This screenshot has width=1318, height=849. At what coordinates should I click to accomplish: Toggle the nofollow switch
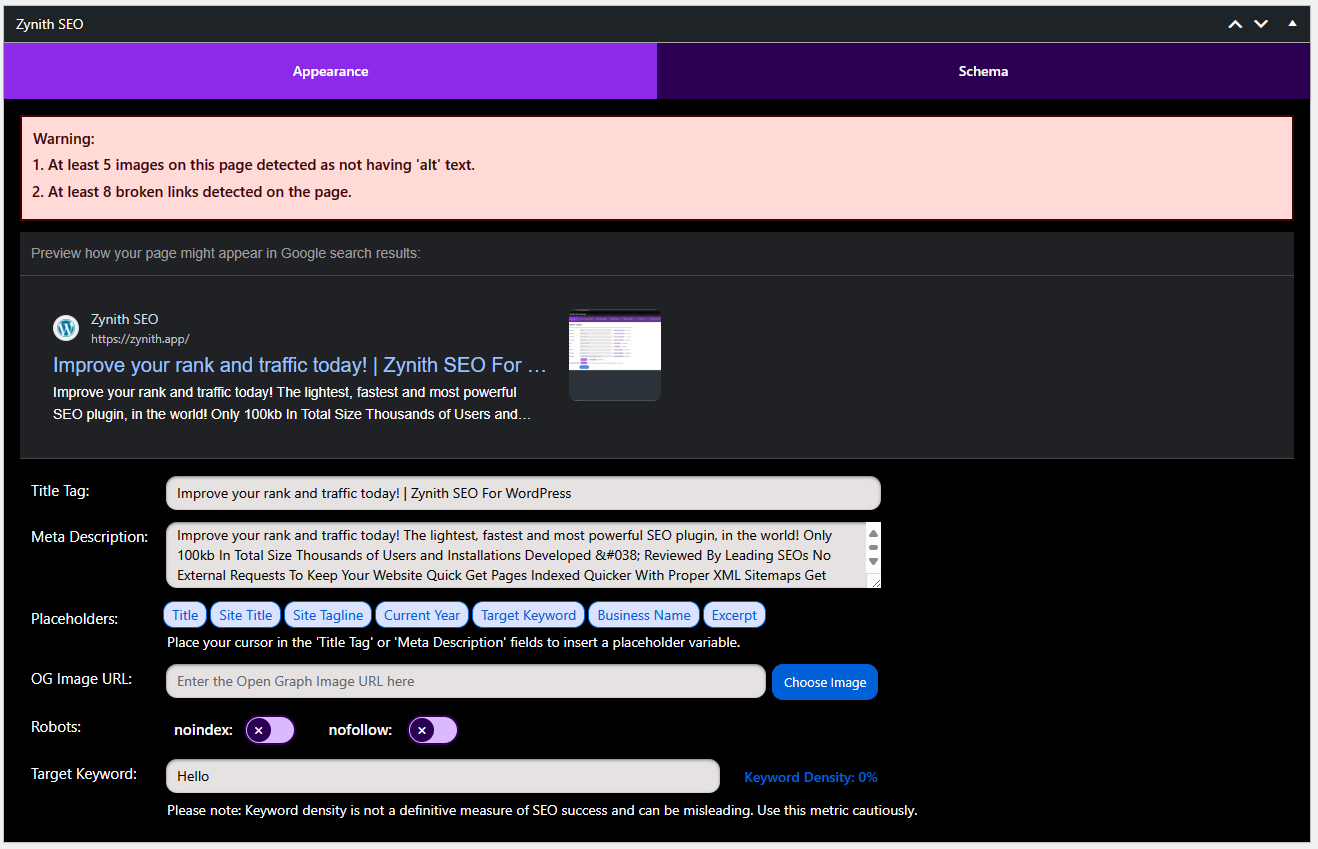point(432,730)
